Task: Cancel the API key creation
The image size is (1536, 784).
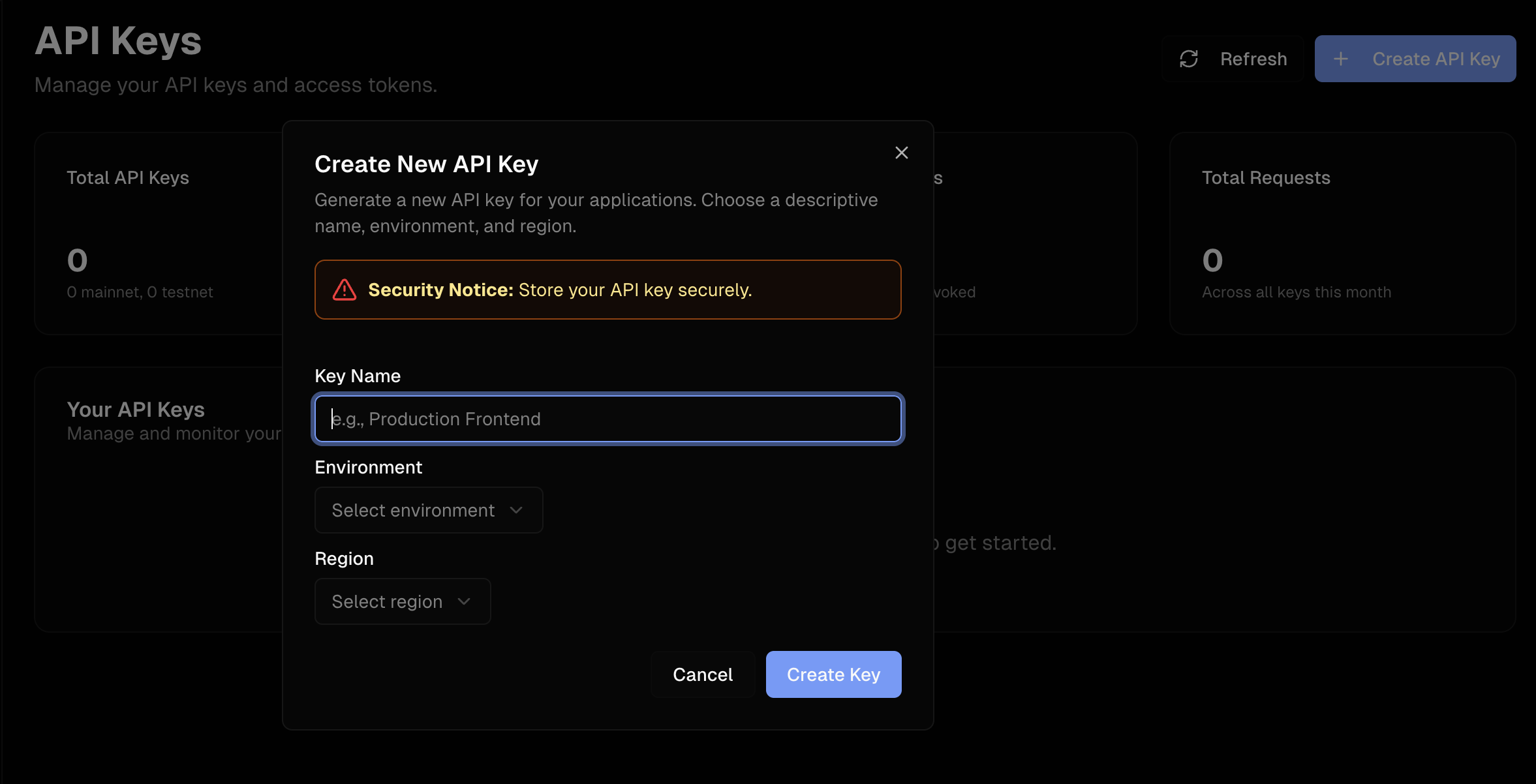Action: click(703, 674)
